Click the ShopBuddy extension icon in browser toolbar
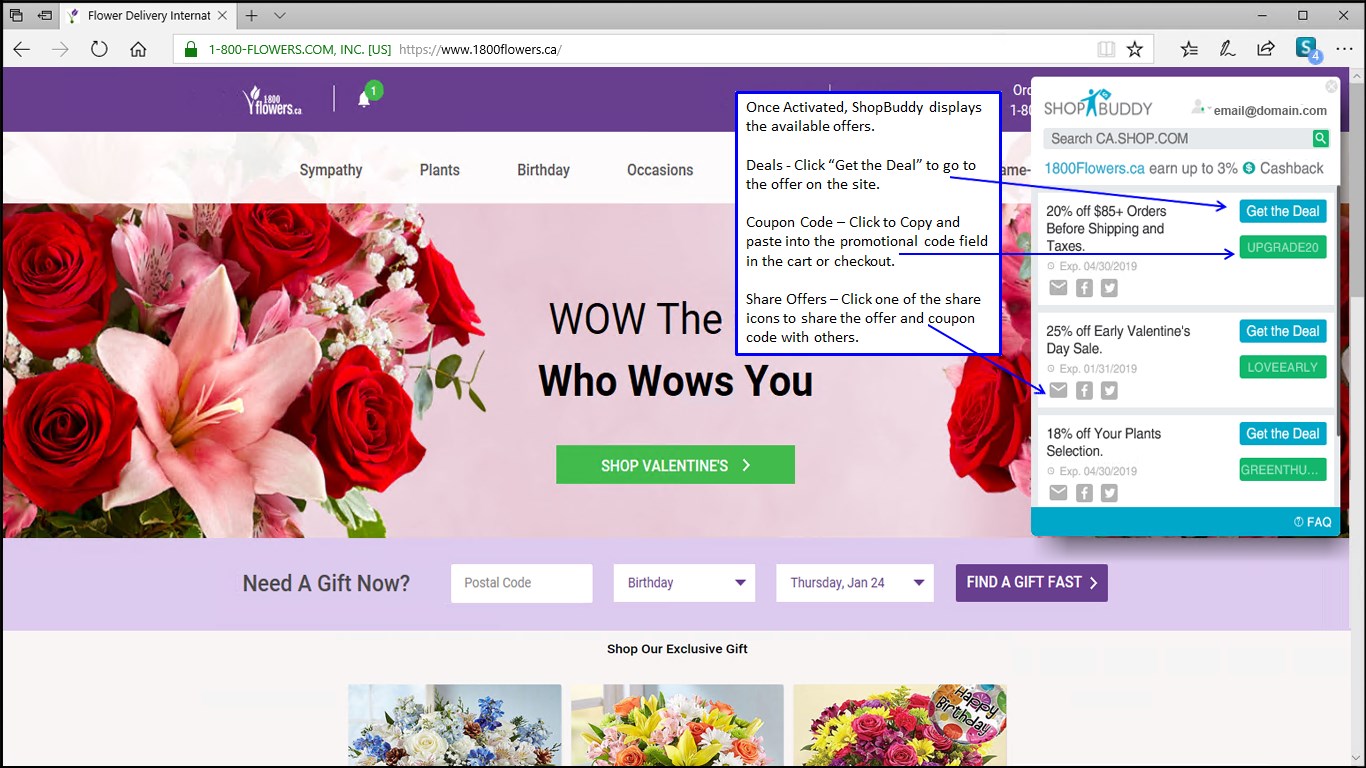The width and height of the screenshot is (1366, 768). click(1307, 49)
